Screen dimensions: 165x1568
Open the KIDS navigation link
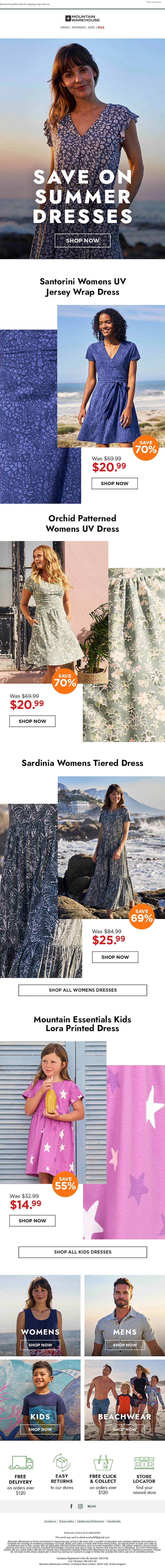click(x=91, y=27)
